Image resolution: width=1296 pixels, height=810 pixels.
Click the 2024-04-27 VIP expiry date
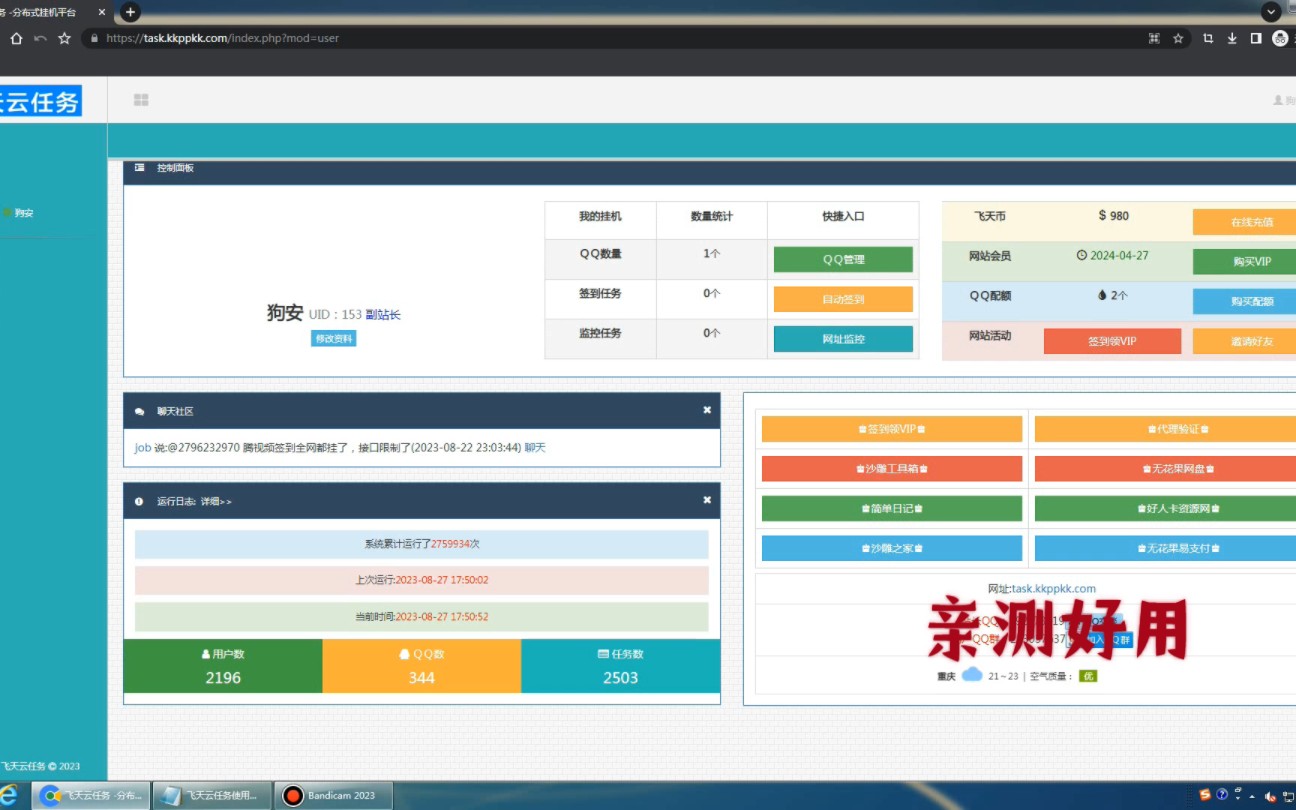coord(1113,256)
